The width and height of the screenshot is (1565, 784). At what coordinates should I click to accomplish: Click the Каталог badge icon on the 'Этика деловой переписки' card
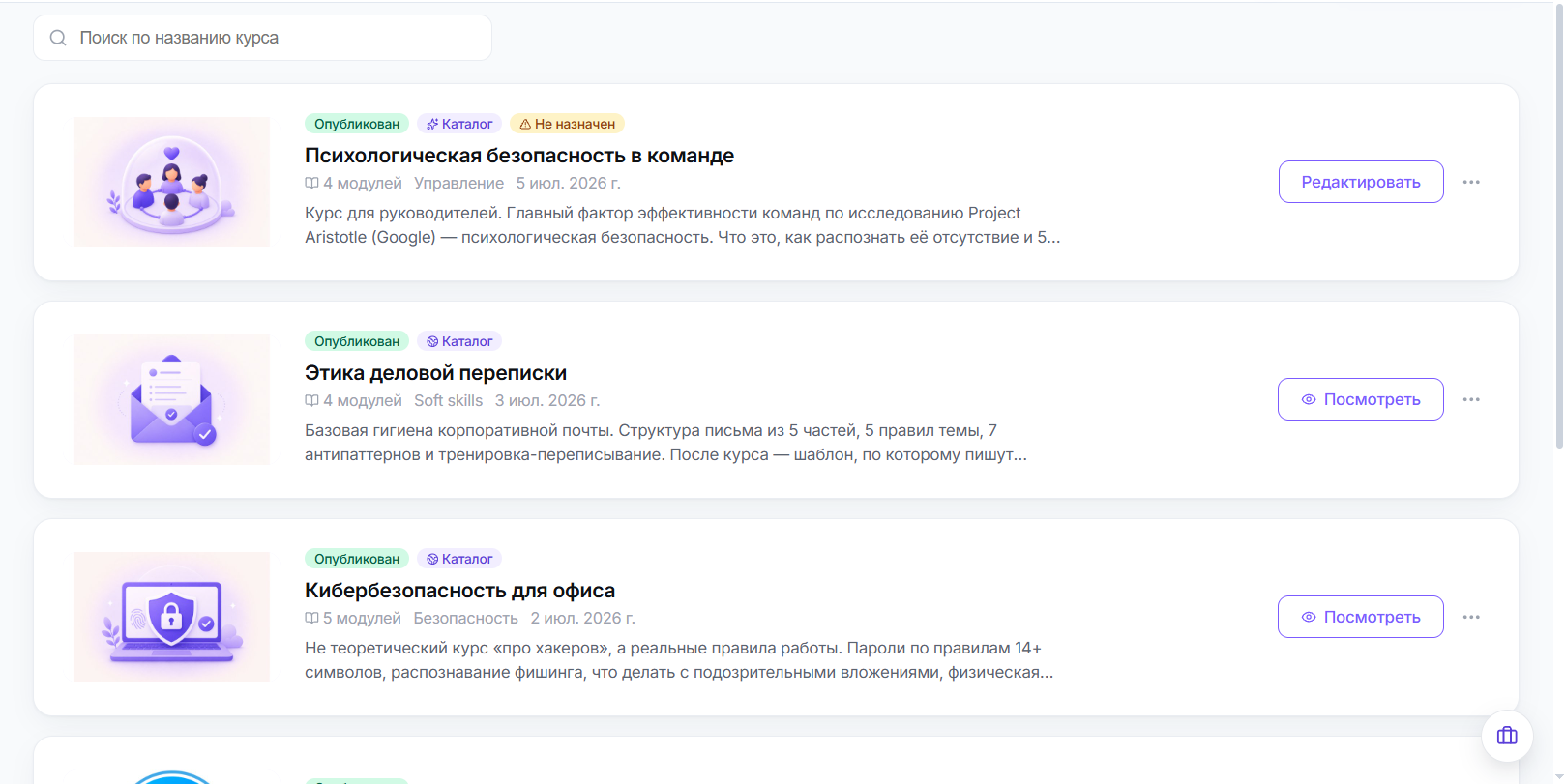(432, 341)
